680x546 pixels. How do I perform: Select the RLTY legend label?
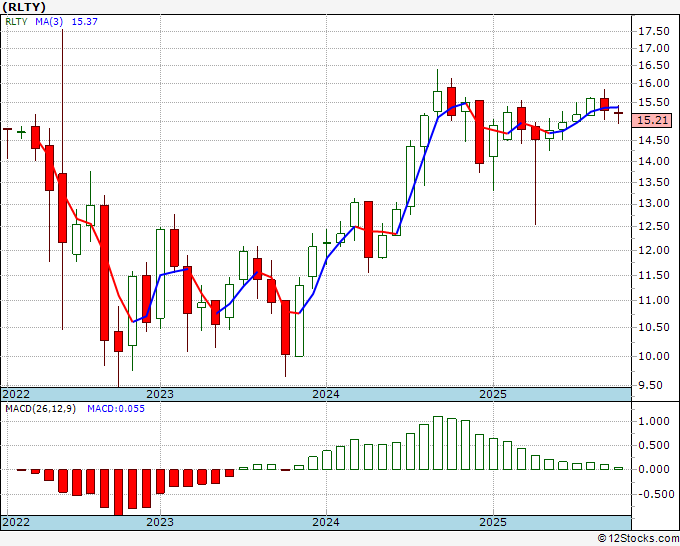pos(16,22)
